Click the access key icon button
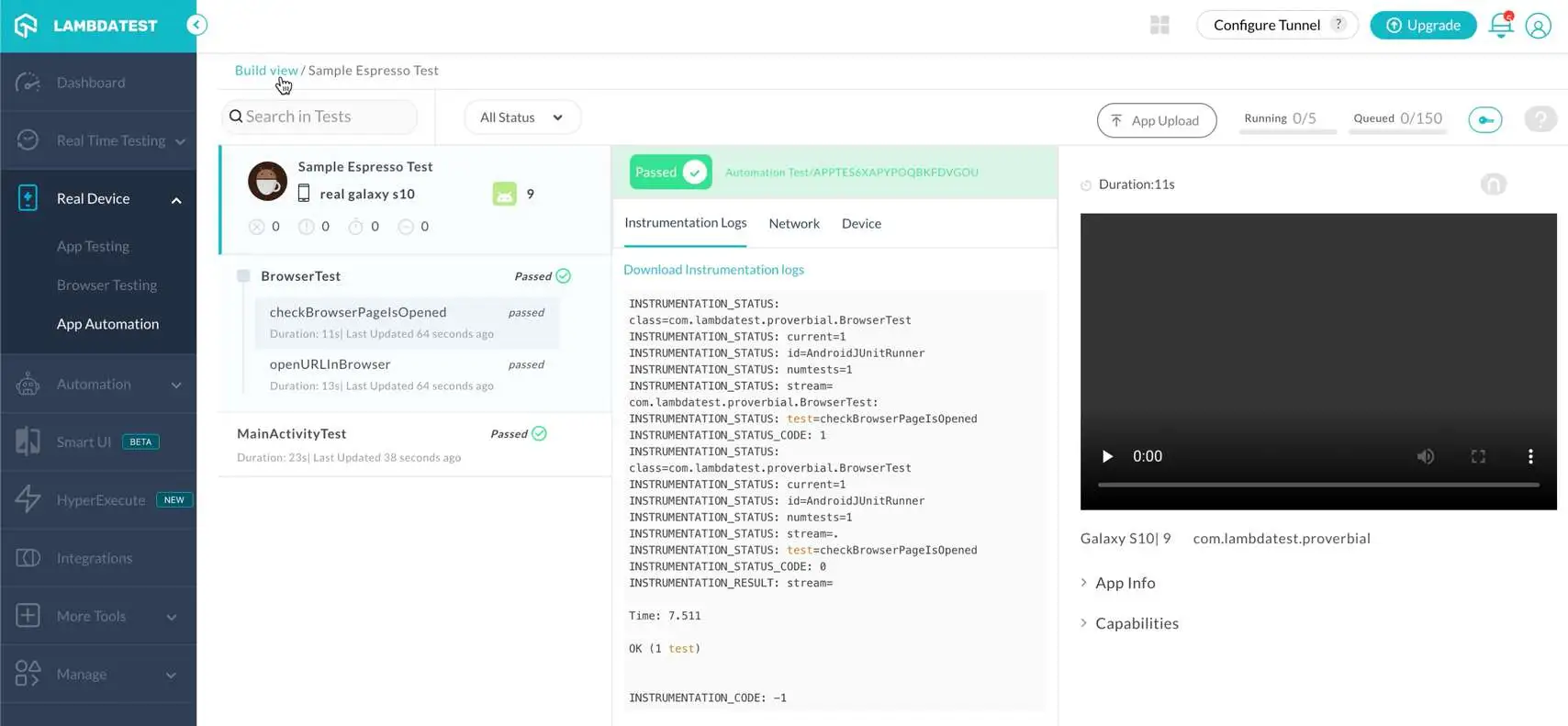 1484,119
